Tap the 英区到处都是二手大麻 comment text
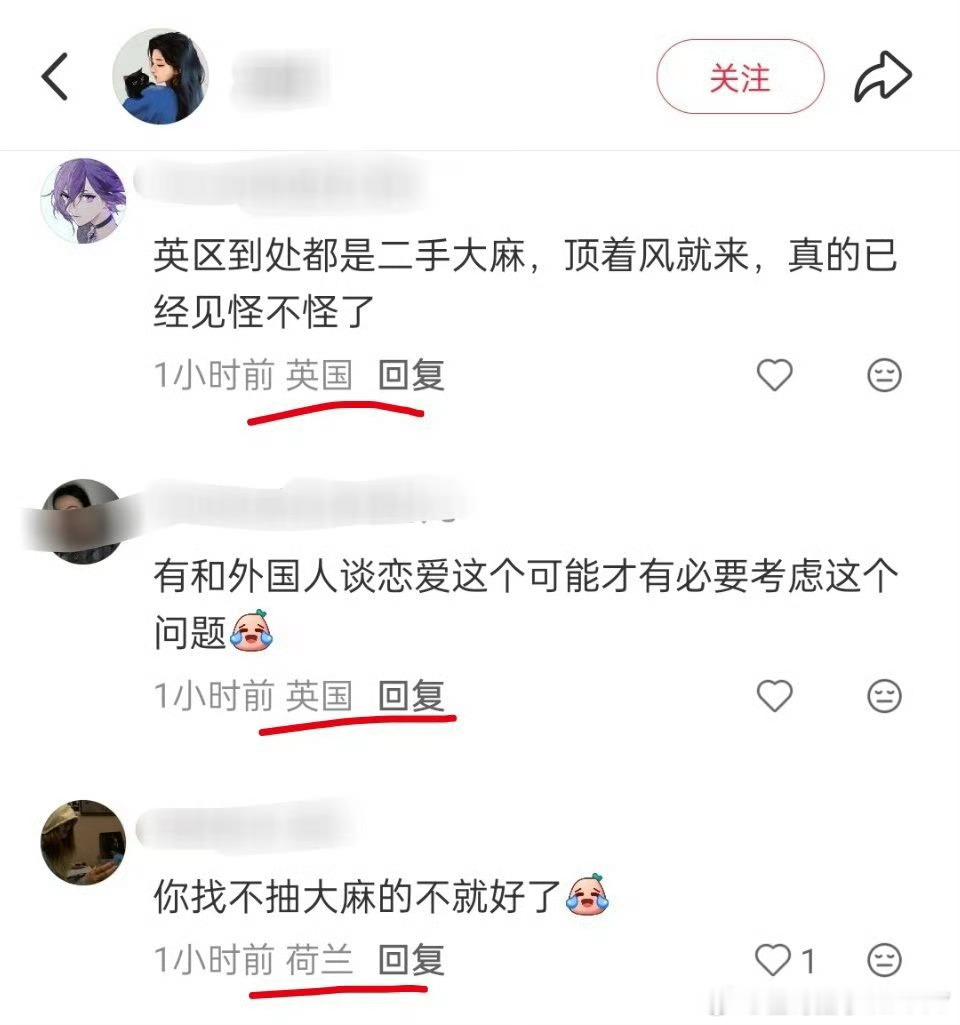This screenshot has width=960, height=1025. pos(525,283)
